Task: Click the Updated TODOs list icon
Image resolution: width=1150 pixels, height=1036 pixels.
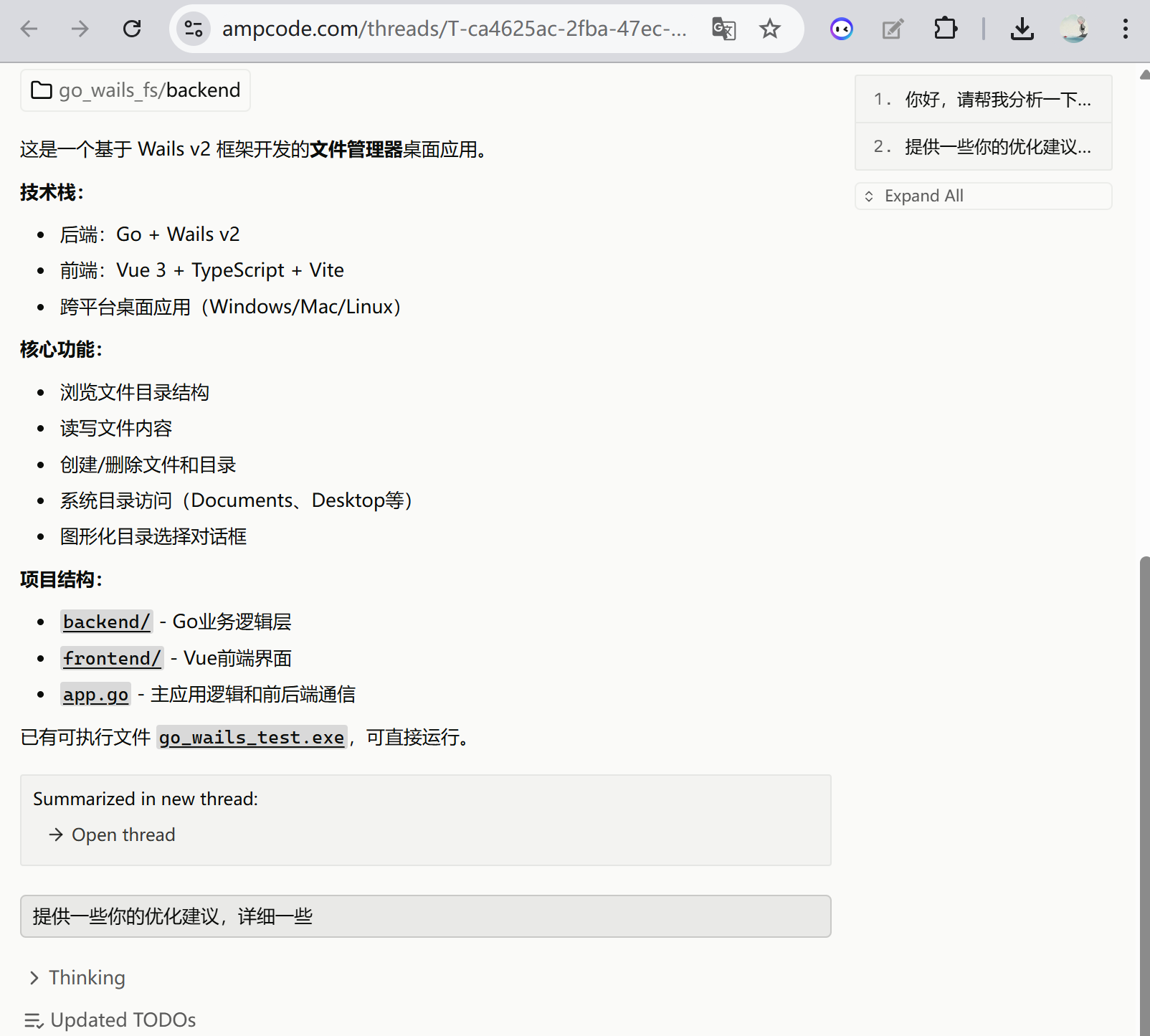Action: tap(34, 1020)
